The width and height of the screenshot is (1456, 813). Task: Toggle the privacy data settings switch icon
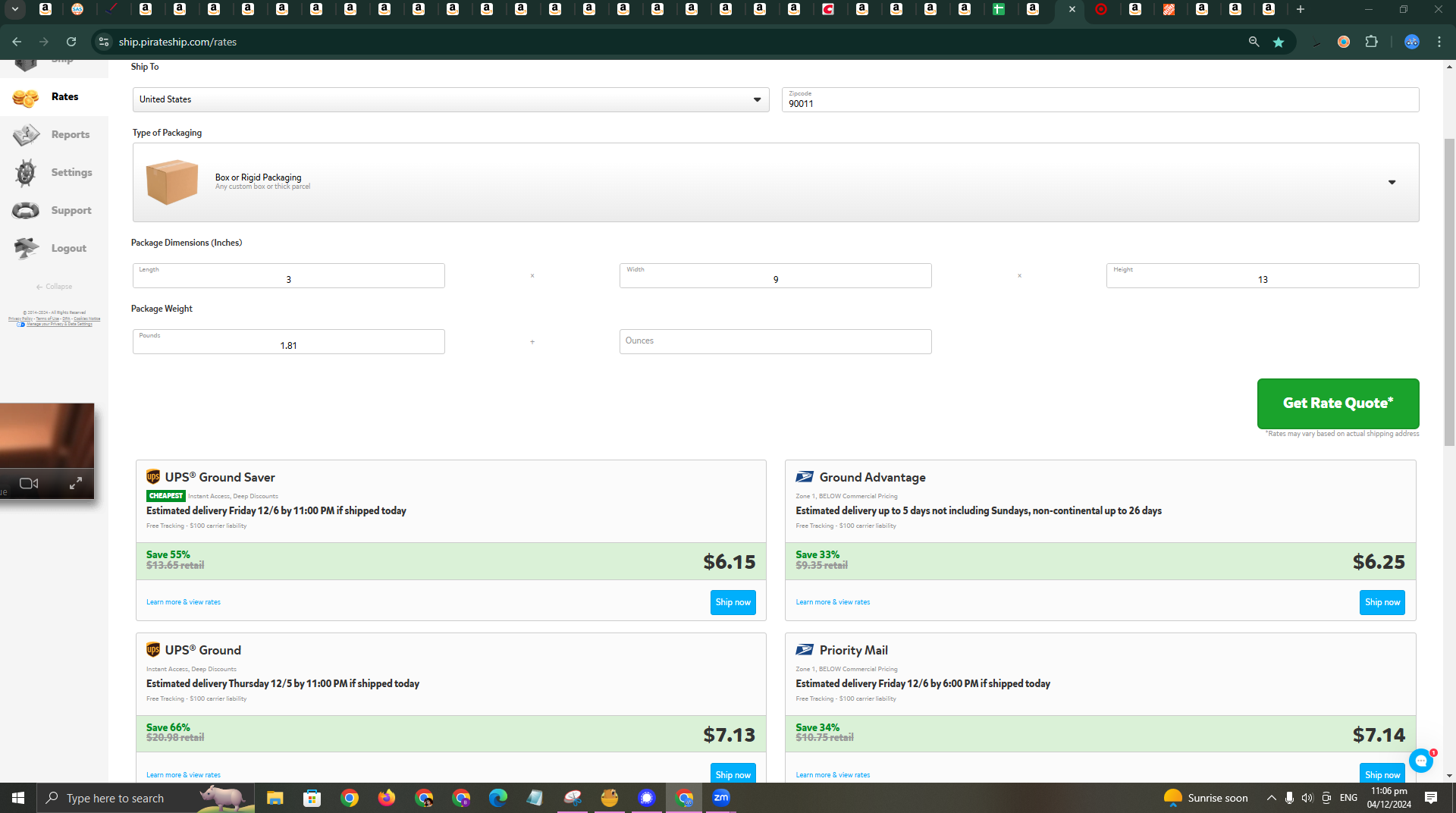click(x=20, y=325)
